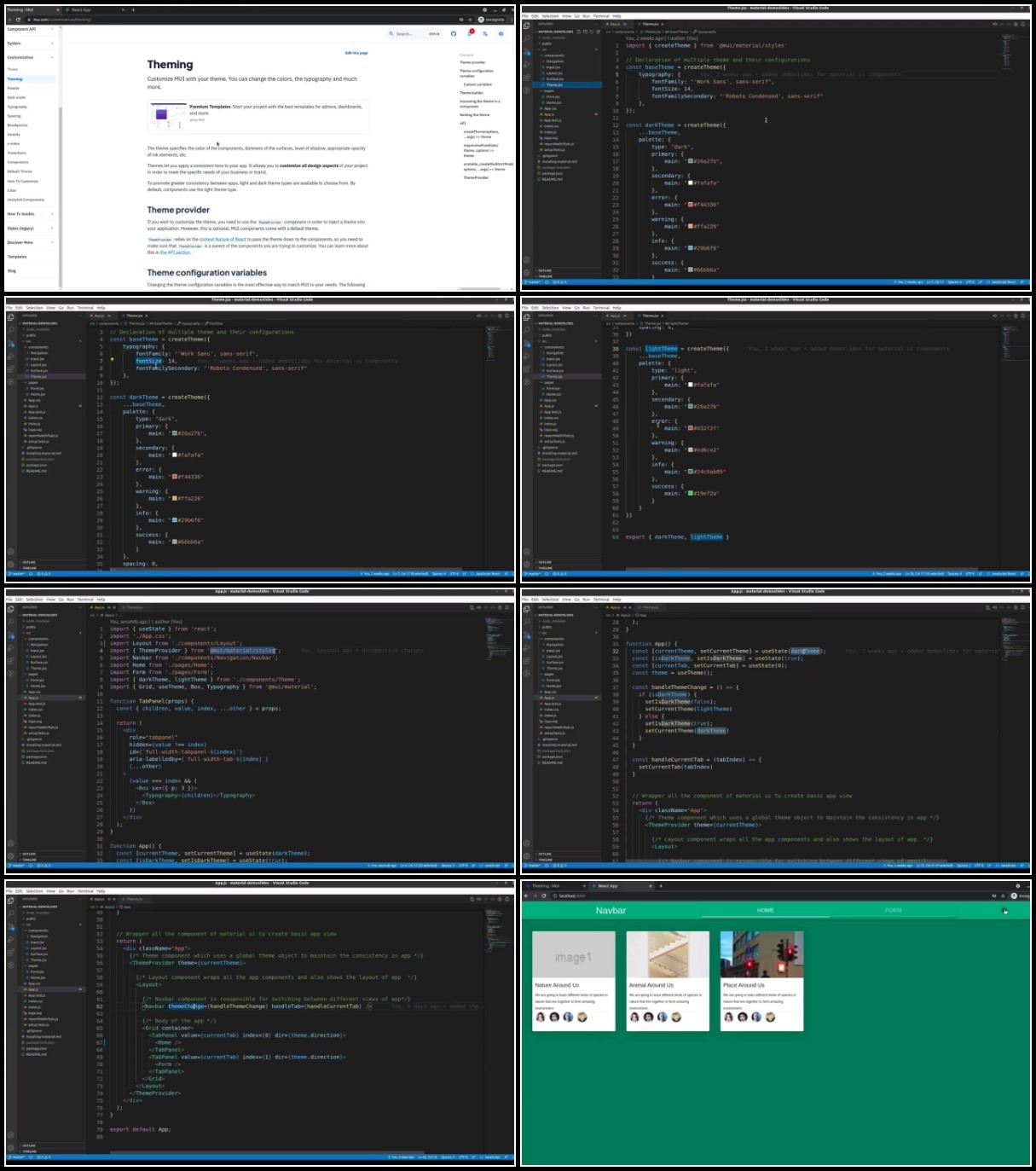Viewport: 1036px width, 1171px height.
Task: Toggle theme mode icon in Navbar app
Action: click(1004, 911)
